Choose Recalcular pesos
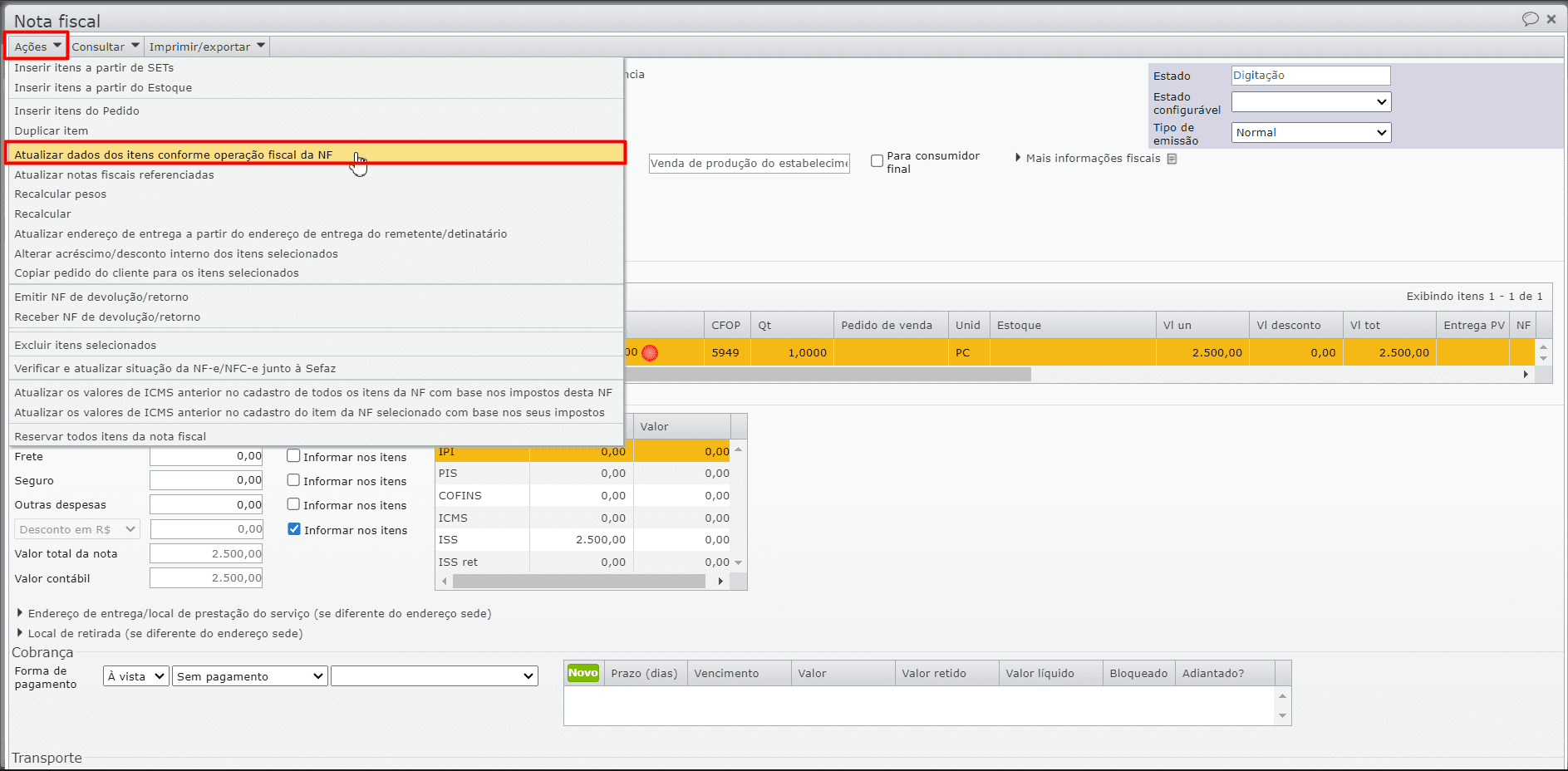The width and height of the screenshot is (1568, 771). pos(316,194)
